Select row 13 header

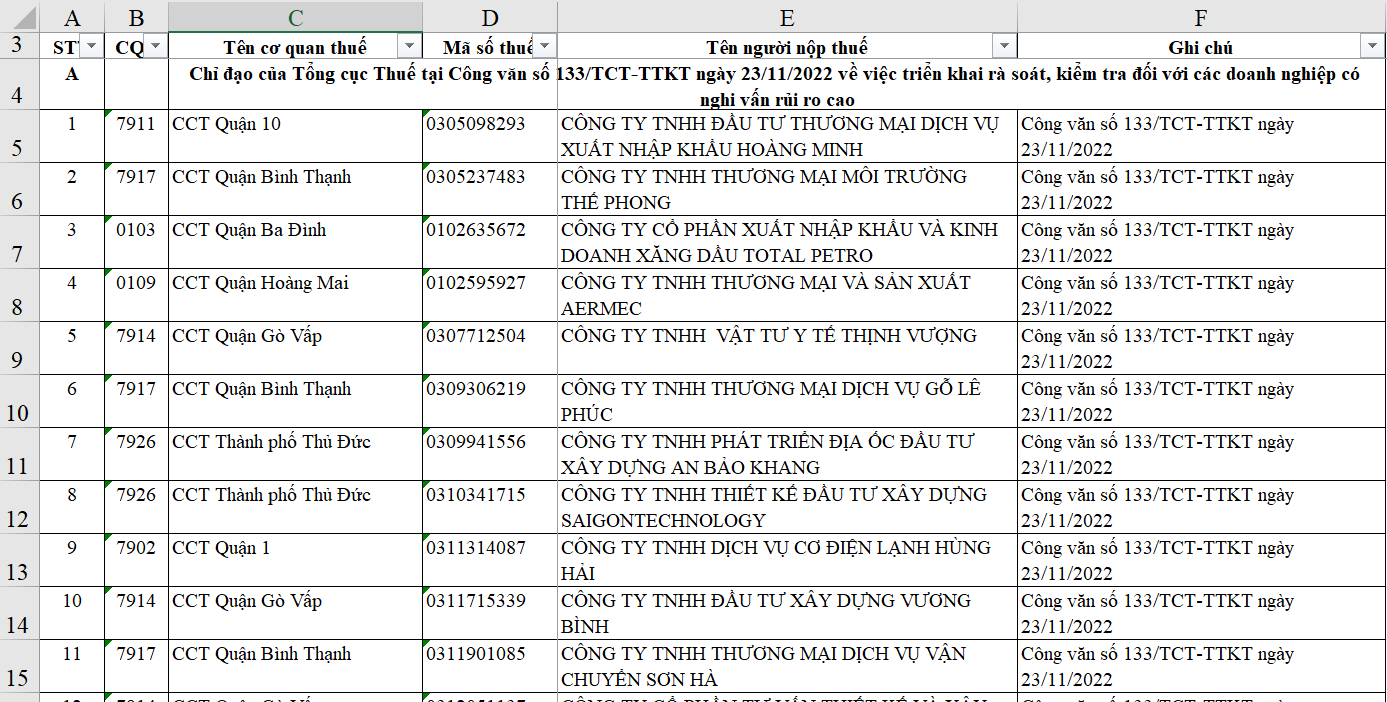pyautogui.click(x=19, y=561)
